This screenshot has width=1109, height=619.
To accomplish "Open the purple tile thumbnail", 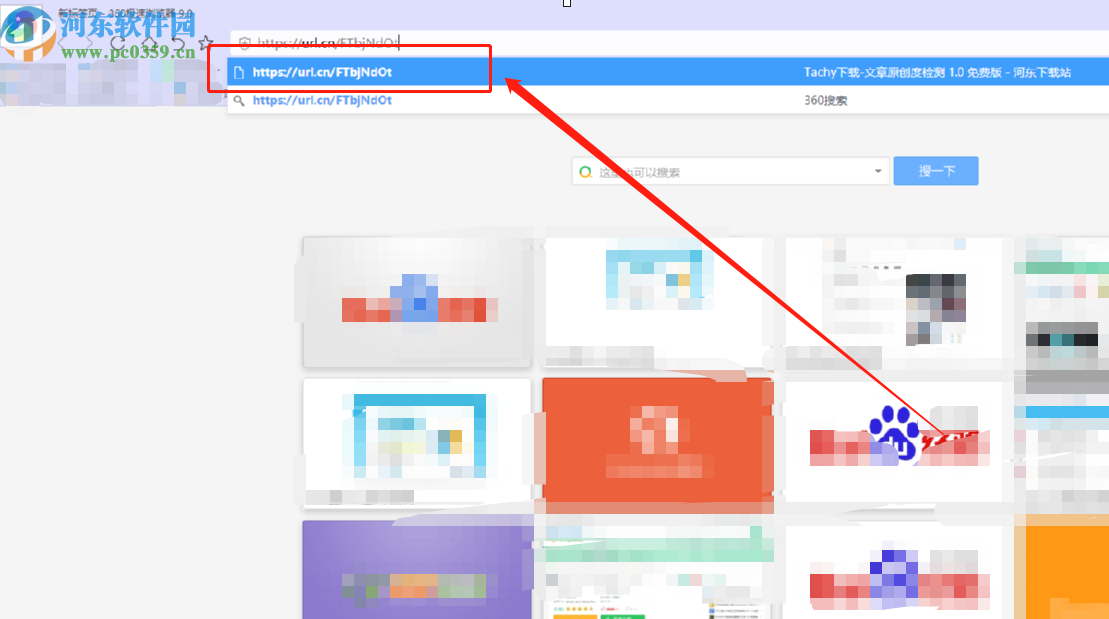I will click(417, 570).
